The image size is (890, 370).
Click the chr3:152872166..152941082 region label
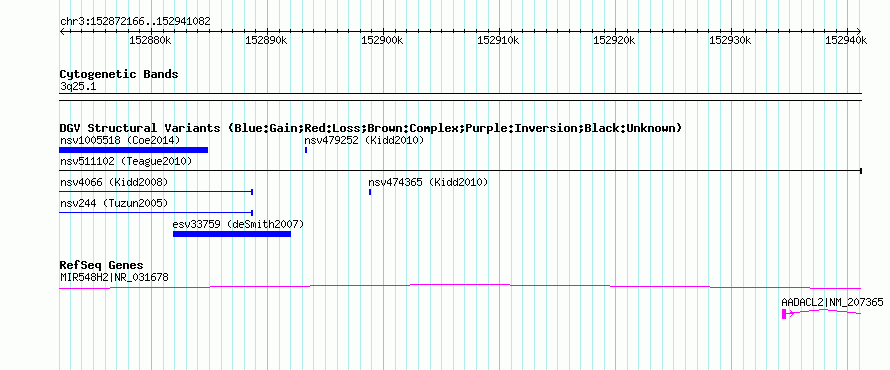[135, 22]
